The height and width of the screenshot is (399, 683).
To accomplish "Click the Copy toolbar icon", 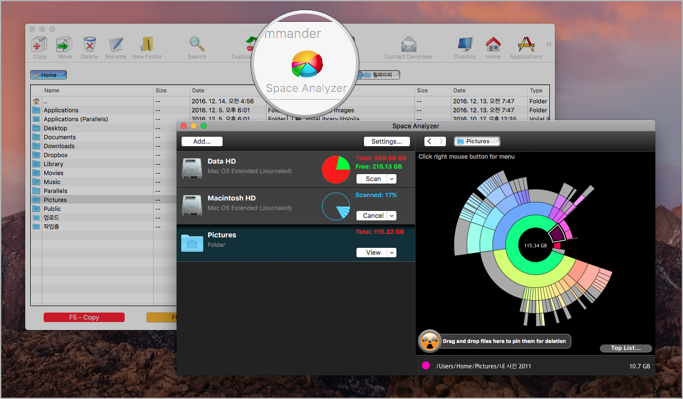I will click(x=39, y=44).
